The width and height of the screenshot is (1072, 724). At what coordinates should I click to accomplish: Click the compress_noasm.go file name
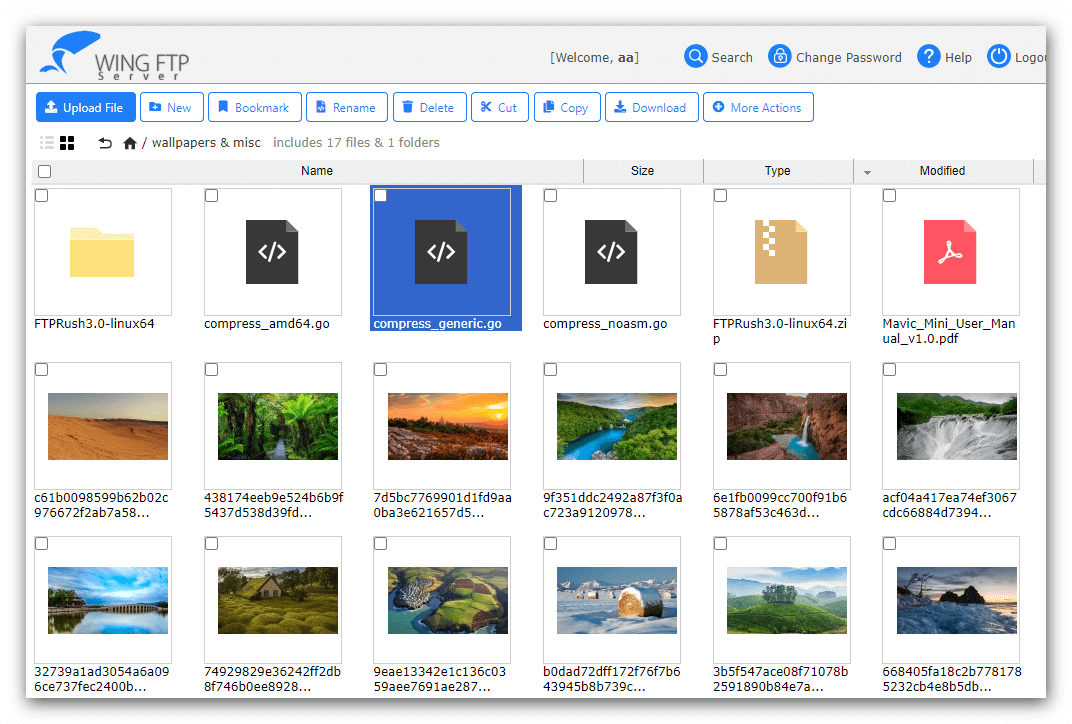(x=605, y=323)
